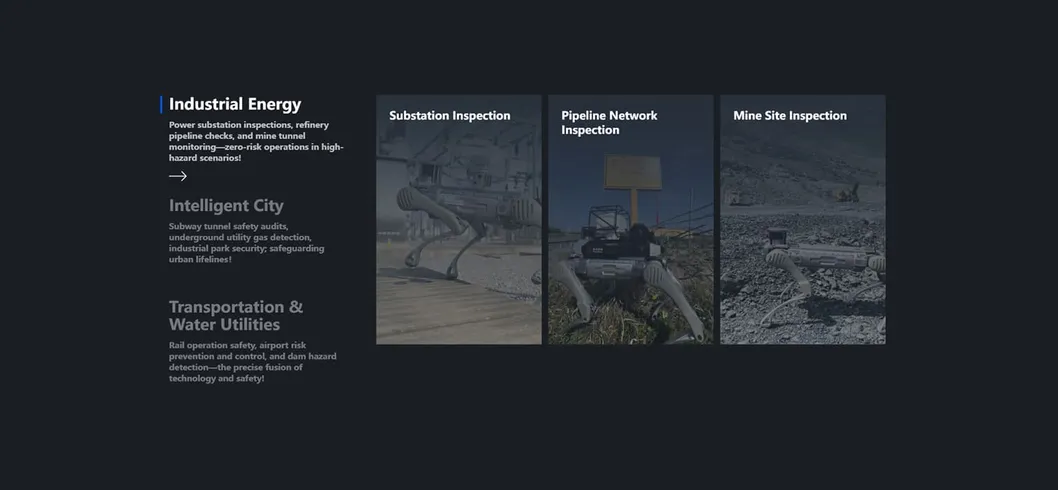Switch to the Intelligent City section
1058x490 pixels.
click(x=226, y=206)
